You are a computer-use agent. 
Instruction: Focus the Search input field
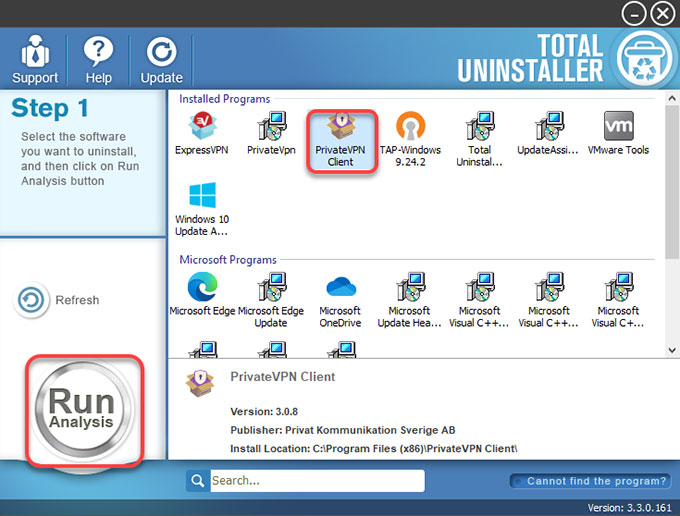317,481
